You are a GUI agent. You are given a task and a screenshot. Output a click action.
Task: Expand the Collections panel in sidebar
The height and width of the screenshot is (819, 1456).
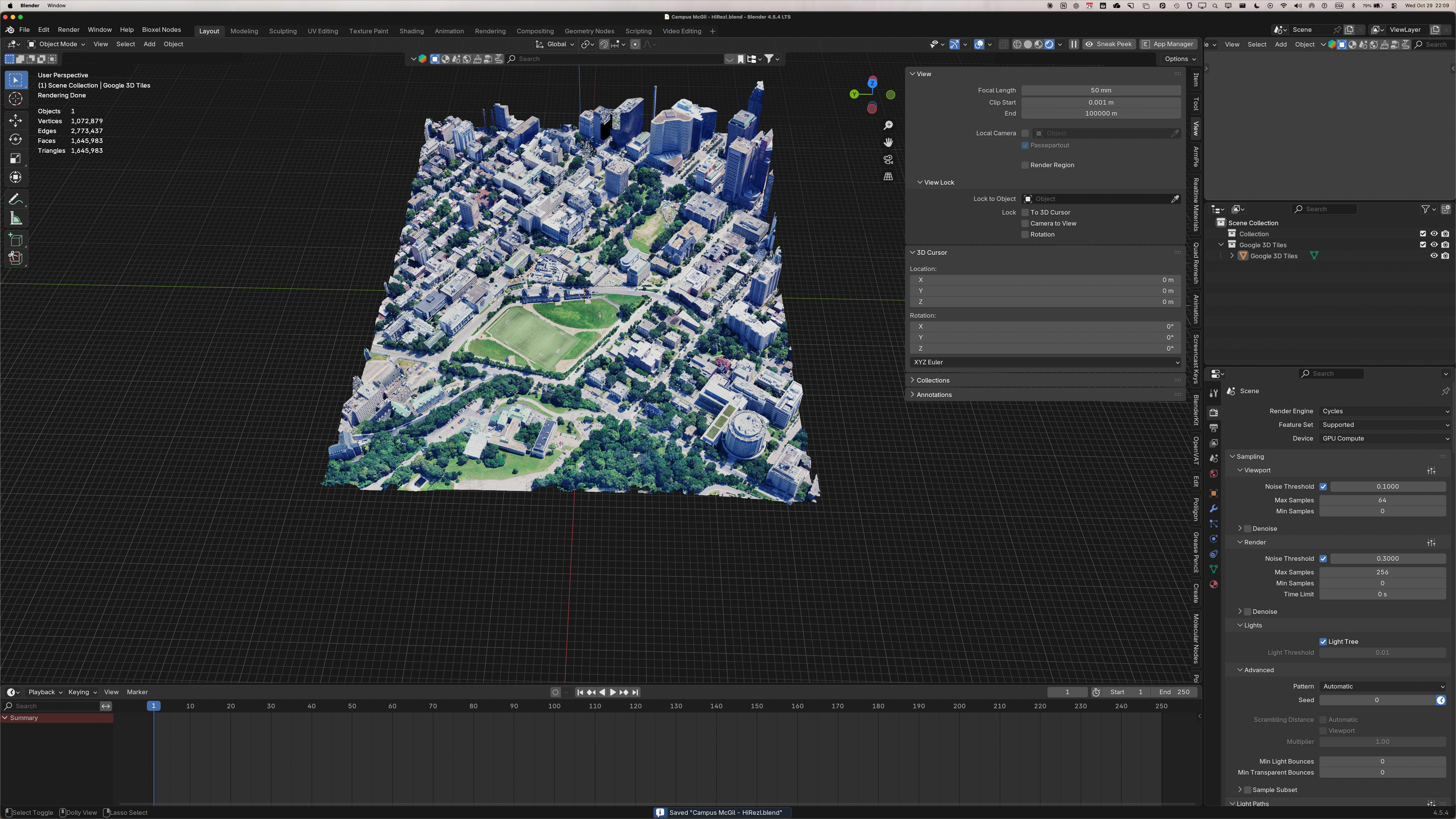point(933,380)
